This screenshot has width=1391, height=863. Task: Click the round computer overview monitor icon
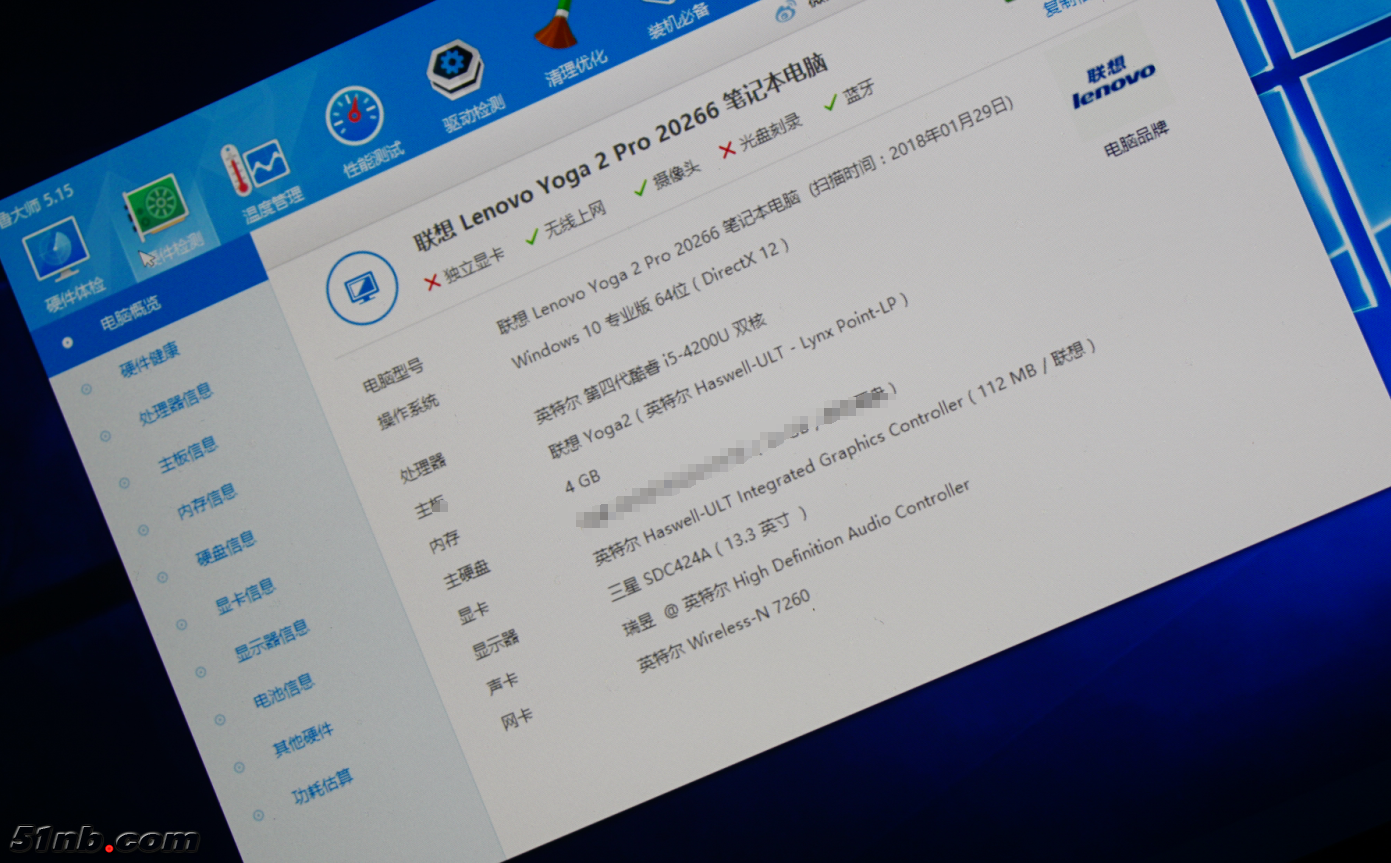[x=362, y=288]
